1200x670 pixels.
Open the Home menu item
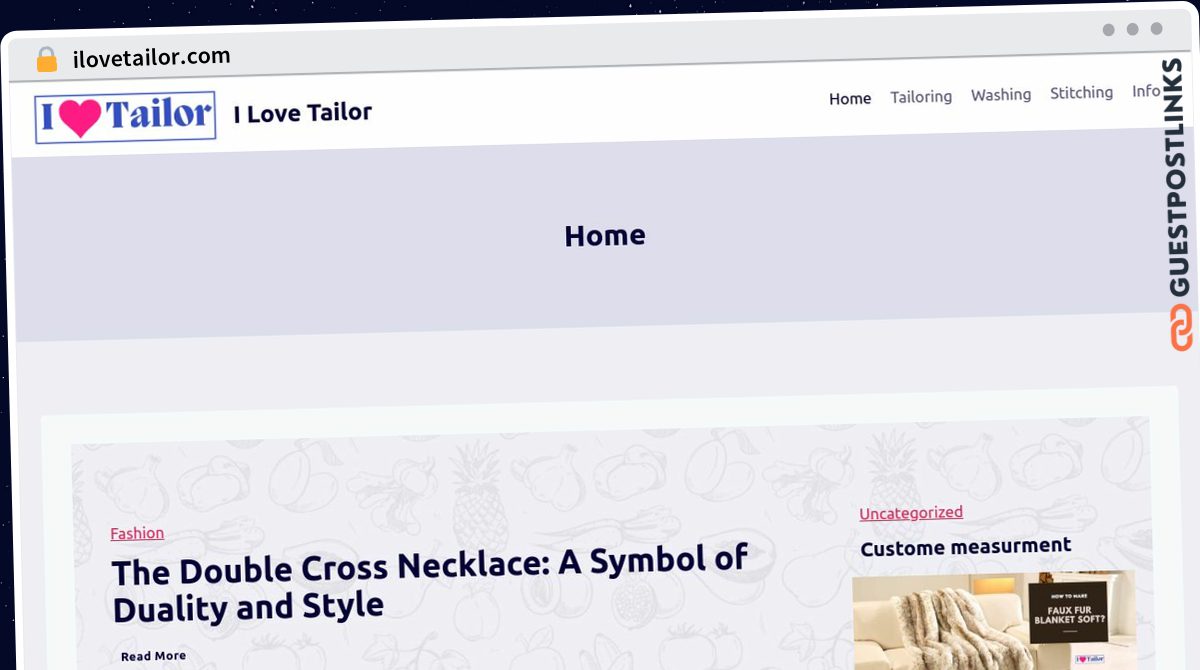coord(850,98)
